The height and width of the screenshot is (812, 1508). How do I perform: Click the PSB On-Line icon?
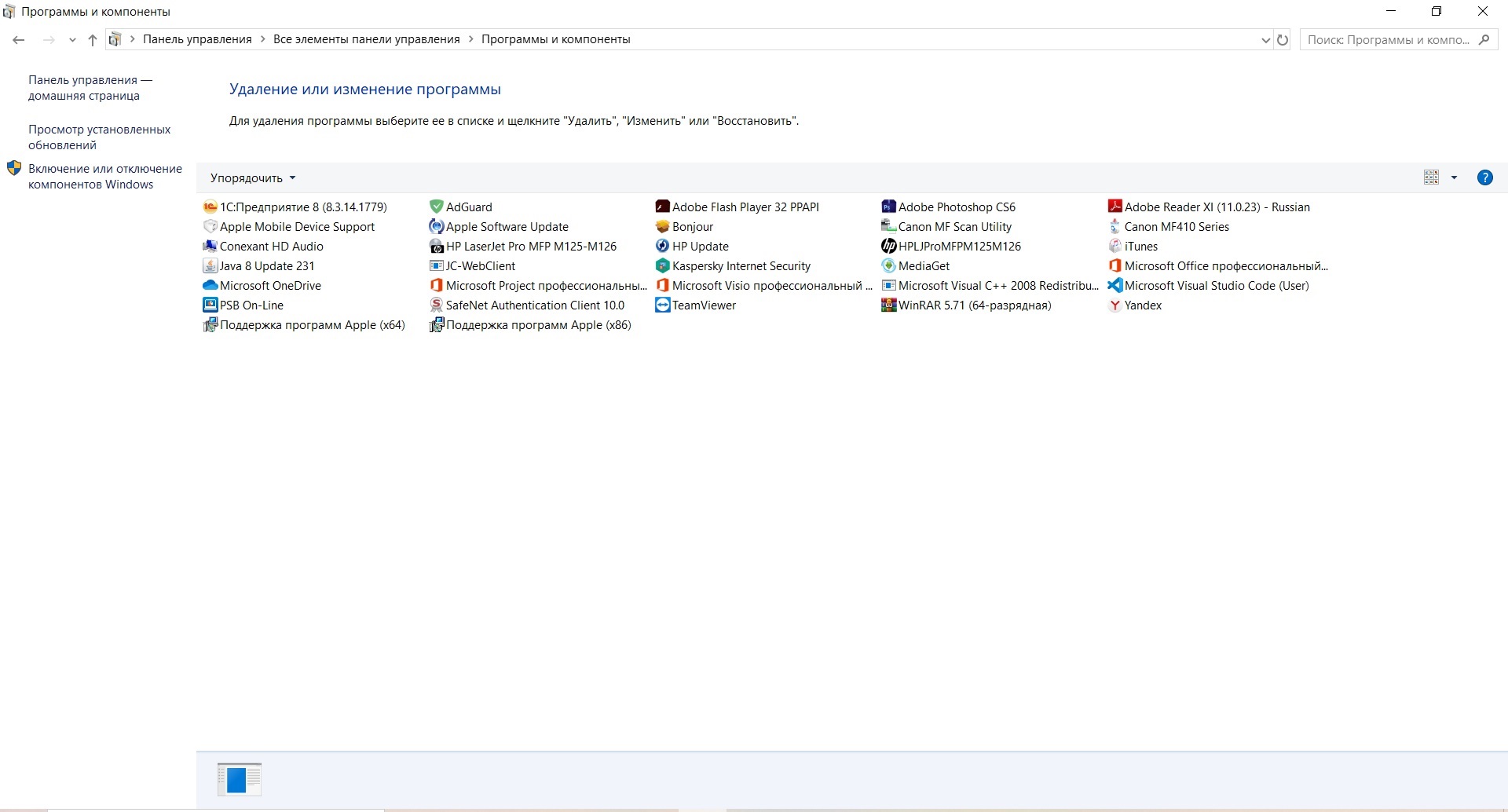pos(210,305)
